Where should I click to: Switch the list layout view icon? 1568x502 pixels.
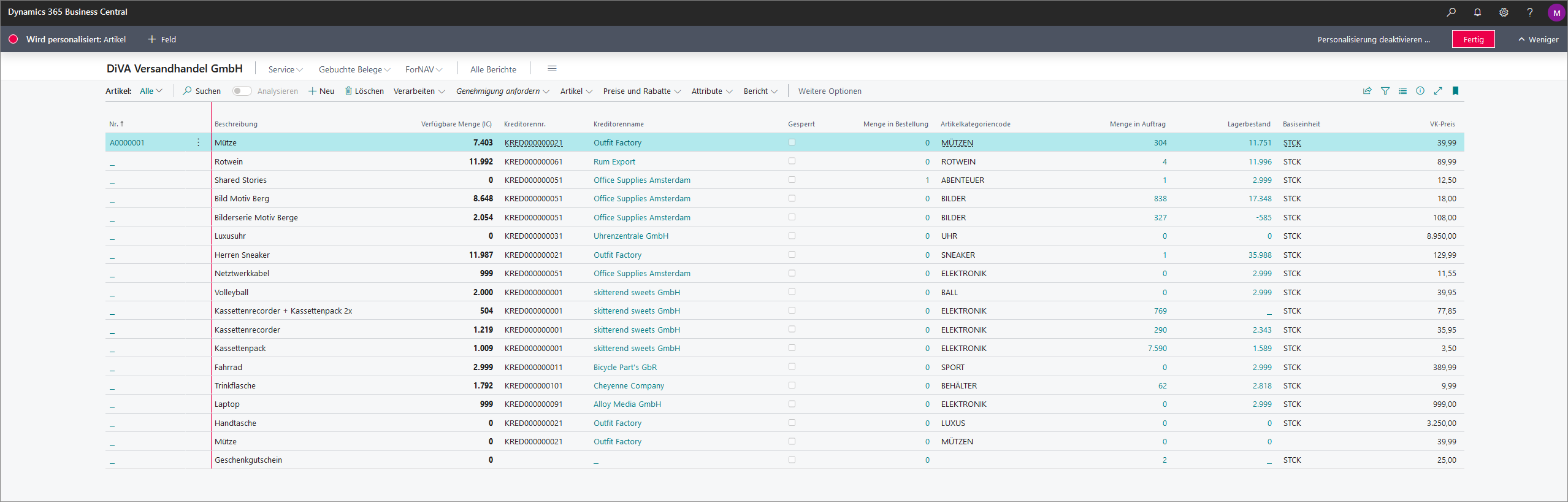tap(1402, 91)
